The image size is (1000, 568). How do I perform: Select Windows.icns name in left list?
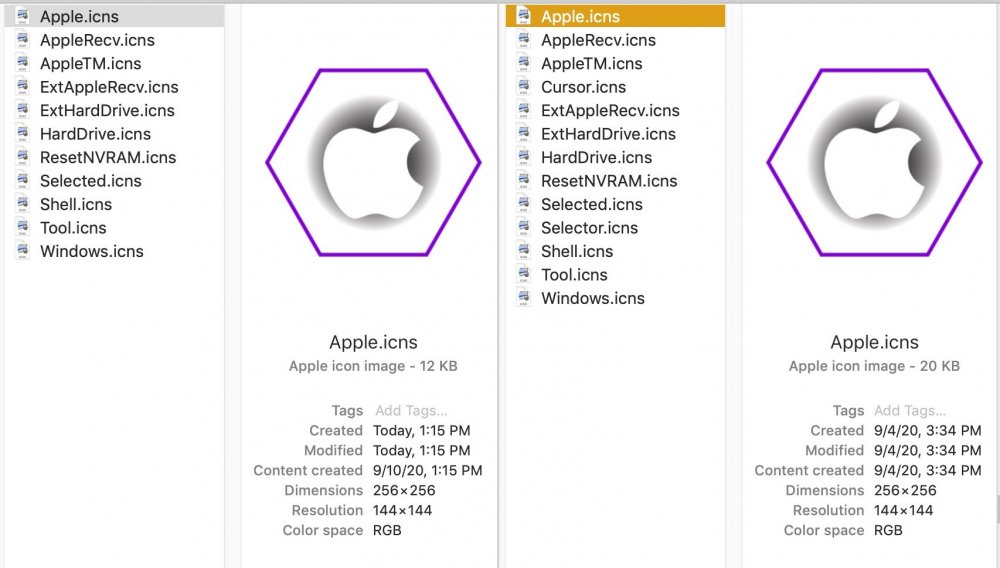92,252
